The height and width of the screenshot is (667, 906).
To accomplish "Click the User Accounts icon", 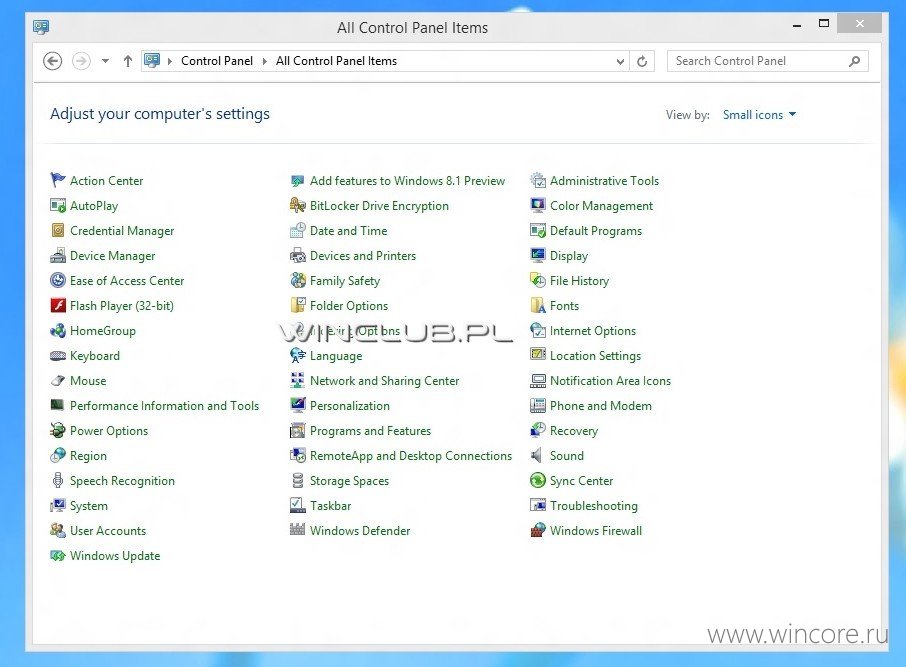I will [x=58, y=530].
